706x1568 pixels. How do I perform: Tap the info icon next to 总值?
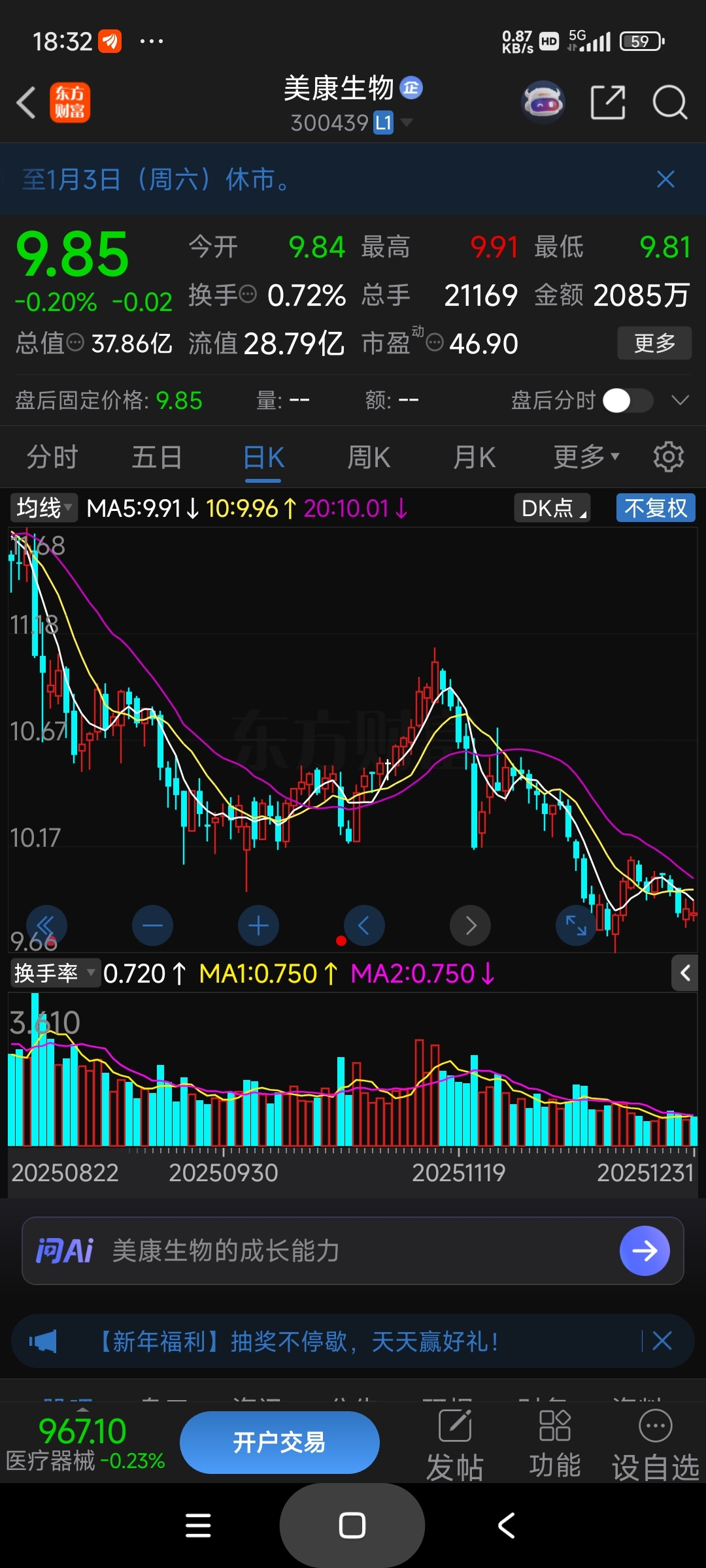[76, 342]
